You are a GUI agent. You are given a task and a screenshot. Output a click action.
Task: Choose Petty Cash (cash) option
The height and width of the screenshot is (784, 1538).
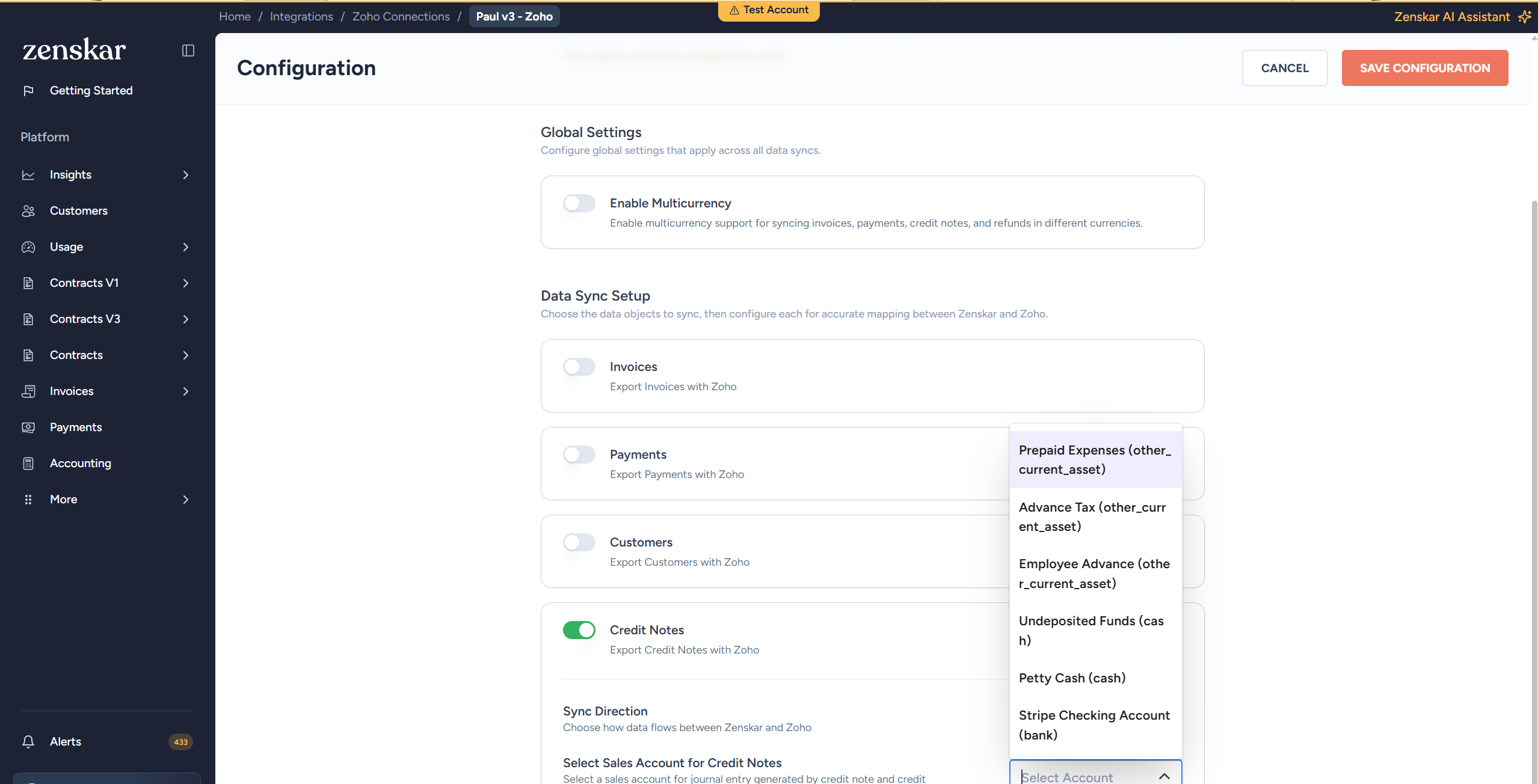point(1072,678)
